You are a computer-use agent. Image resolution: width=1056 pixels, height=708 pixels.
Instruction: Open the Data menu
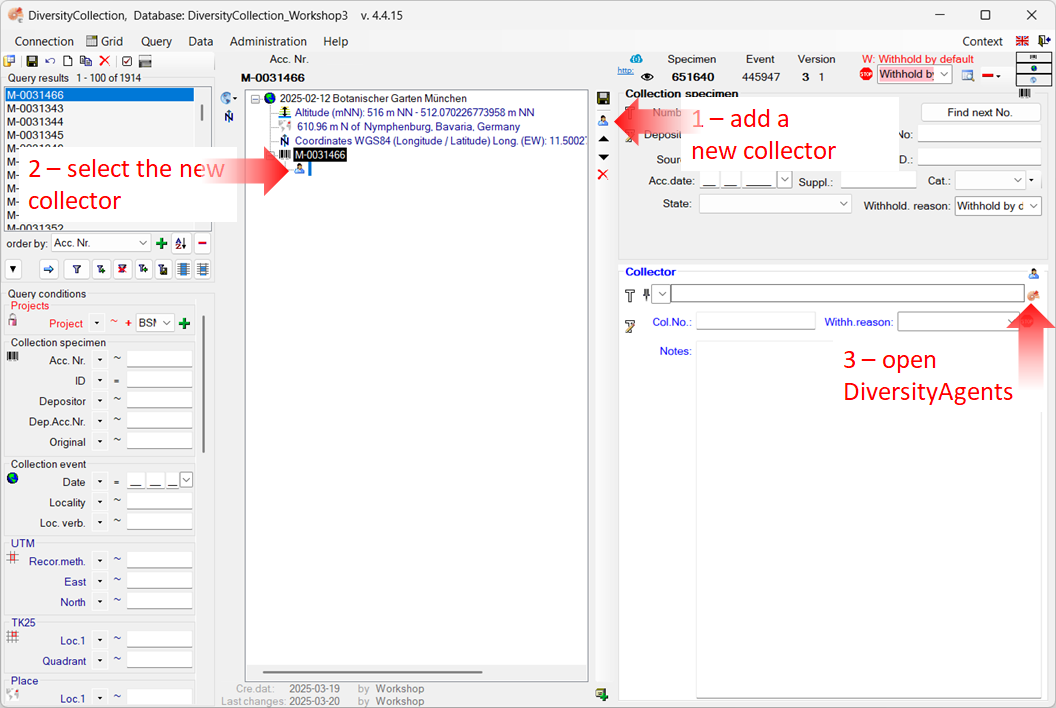tap(201, 42)
